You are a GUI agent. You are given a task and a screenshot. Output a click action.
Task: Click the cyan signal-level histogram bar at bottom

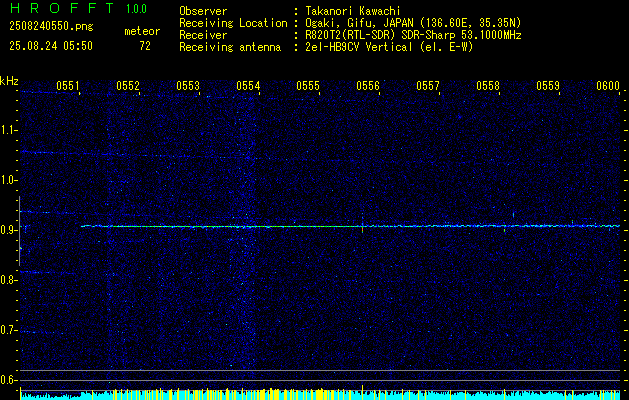click(x=320, y=395)
